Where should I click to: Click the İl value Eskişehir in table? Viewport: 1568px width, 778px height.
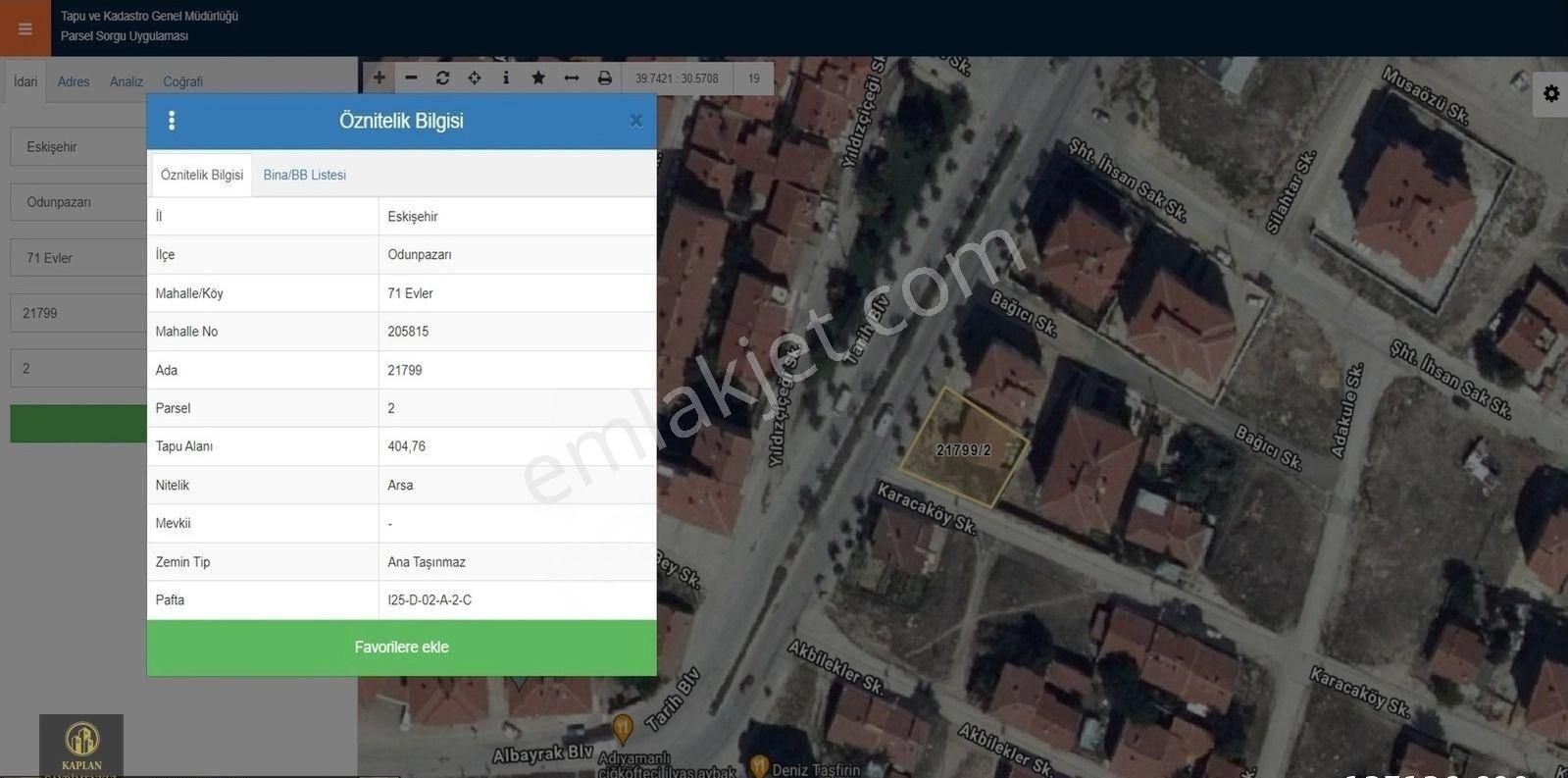tap(413, 217)
